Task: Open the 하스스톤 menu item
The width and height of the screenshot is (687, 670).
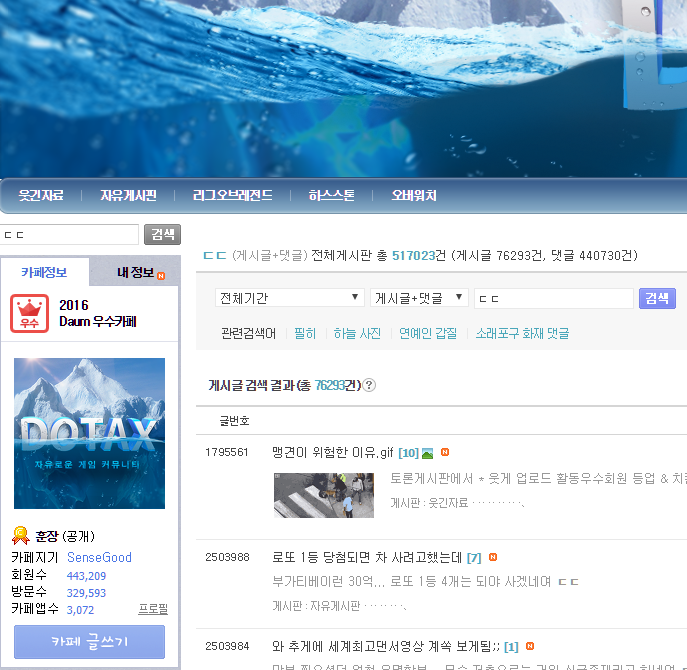Action: [x=331, y=195]
